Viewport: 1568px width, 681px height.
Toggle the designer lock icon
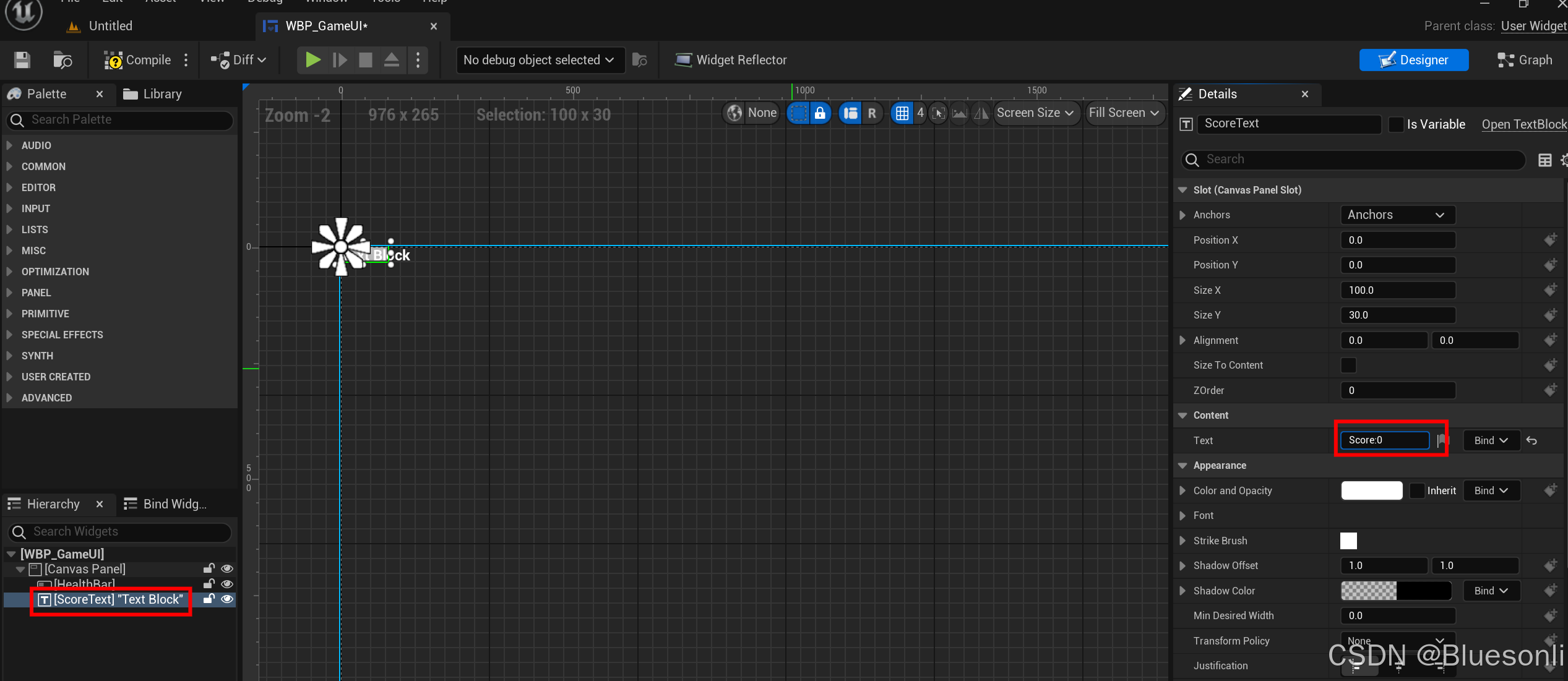[820, 113]
